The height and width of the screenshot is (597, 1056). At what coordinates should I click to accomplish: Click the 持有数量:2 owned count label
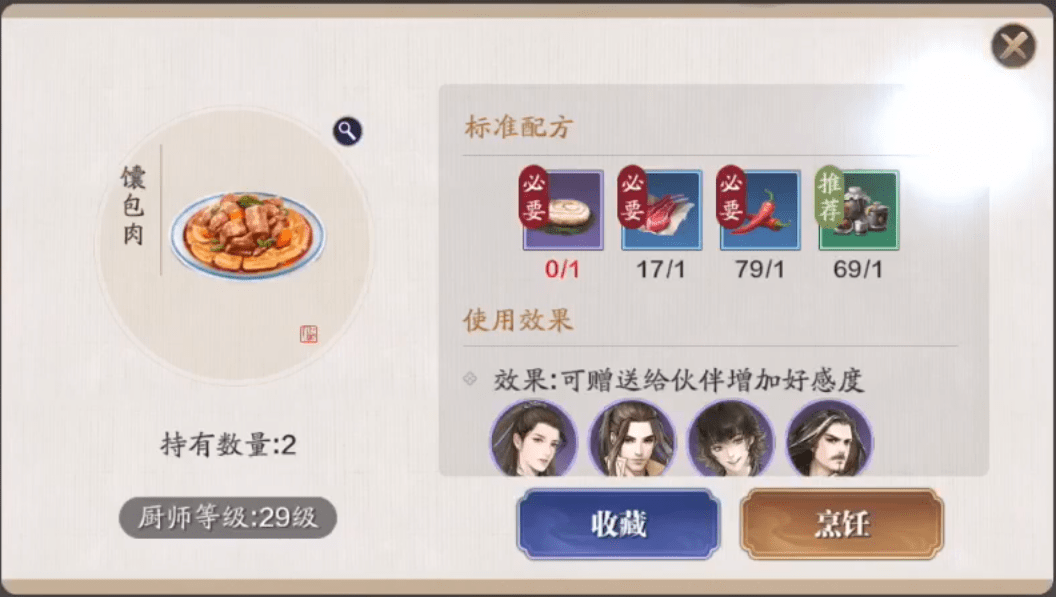(228, 445)
